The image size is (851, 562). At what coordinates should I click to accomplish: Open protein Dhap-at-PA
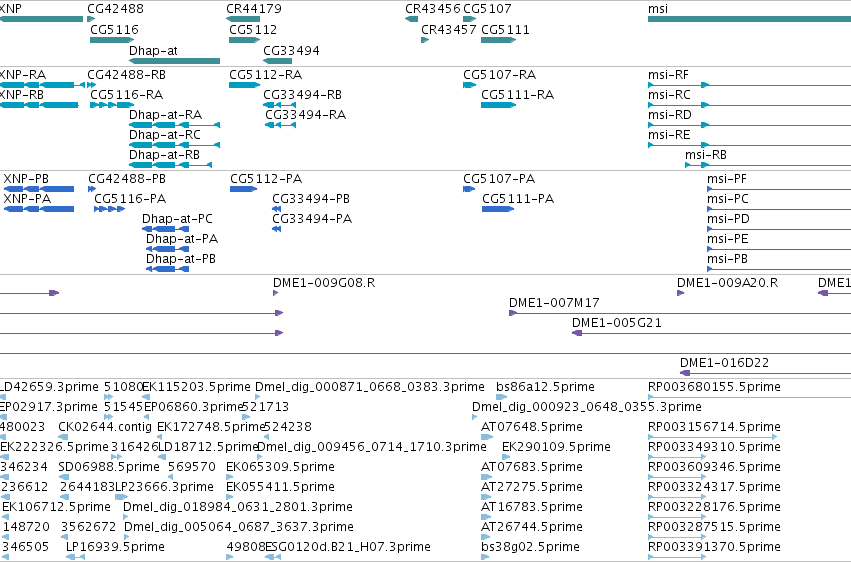pos(182,239)
